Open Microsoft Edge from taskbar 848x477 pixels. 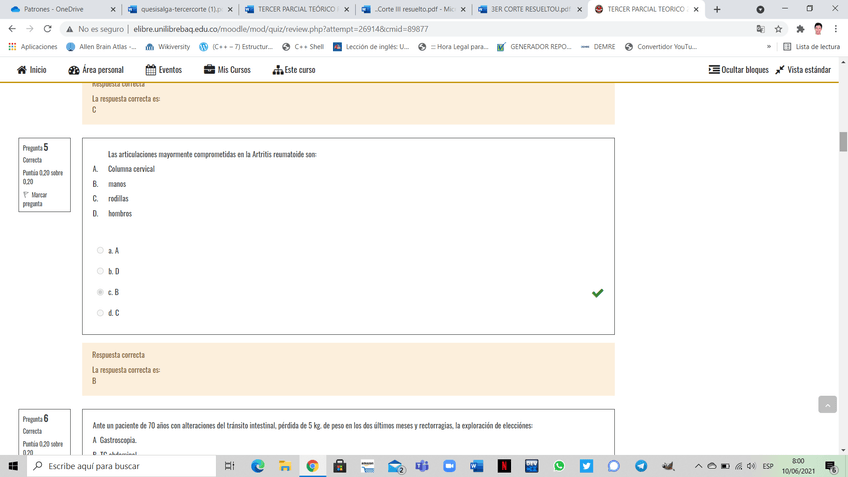(258, 466)
